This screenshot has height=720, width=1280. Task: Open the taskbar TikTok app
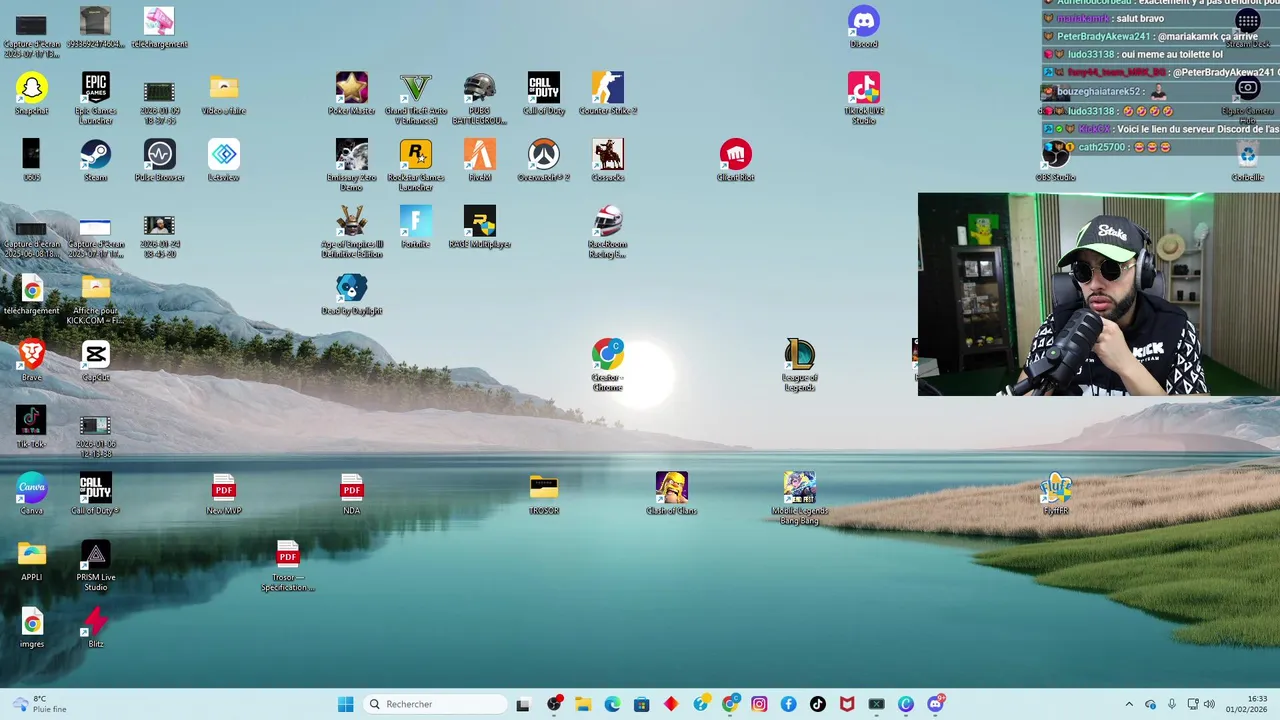[818, 704]
